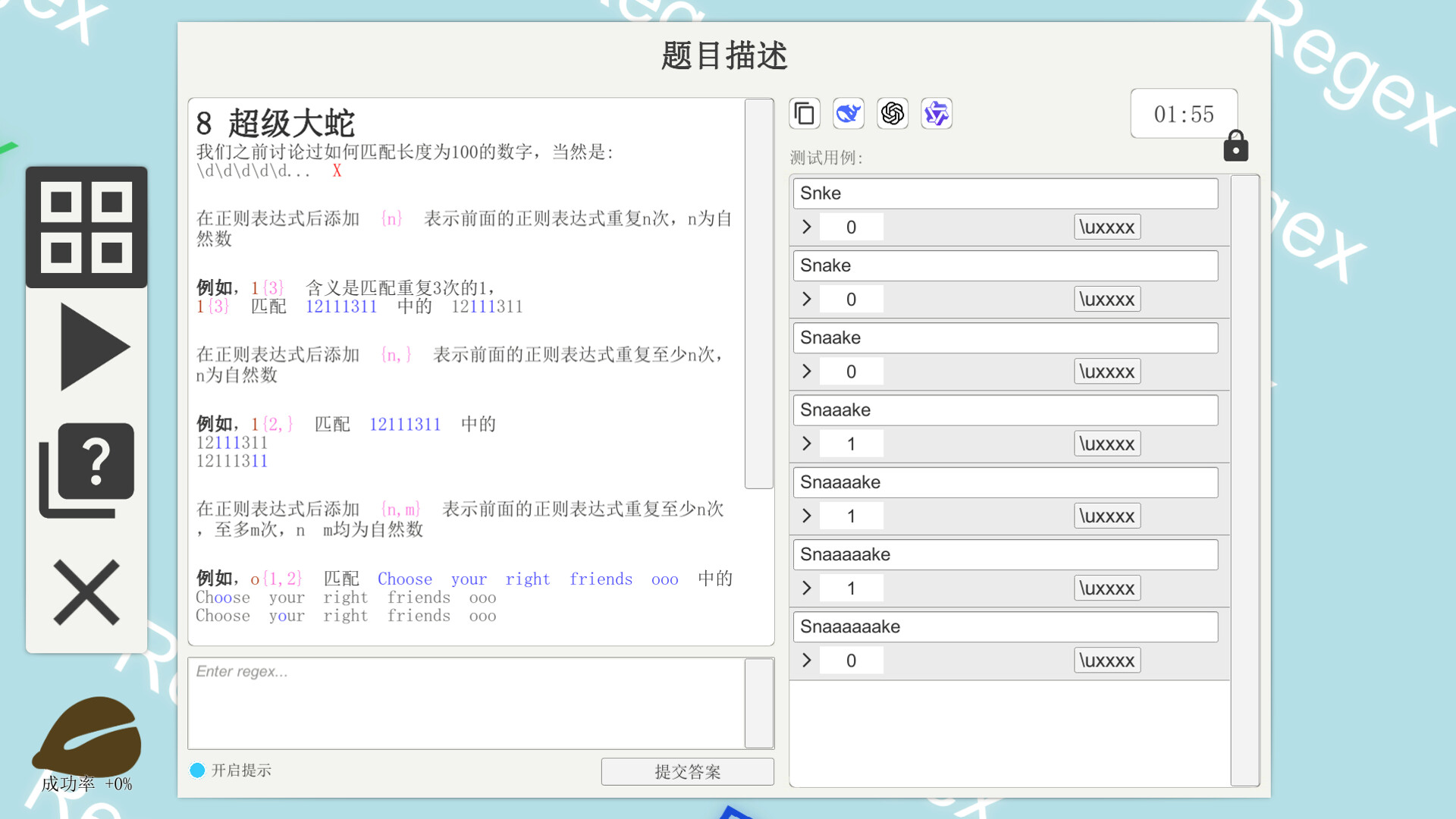Click the Enter regex input field
Screen dimensions: 1456x819
tap(466, 703)
